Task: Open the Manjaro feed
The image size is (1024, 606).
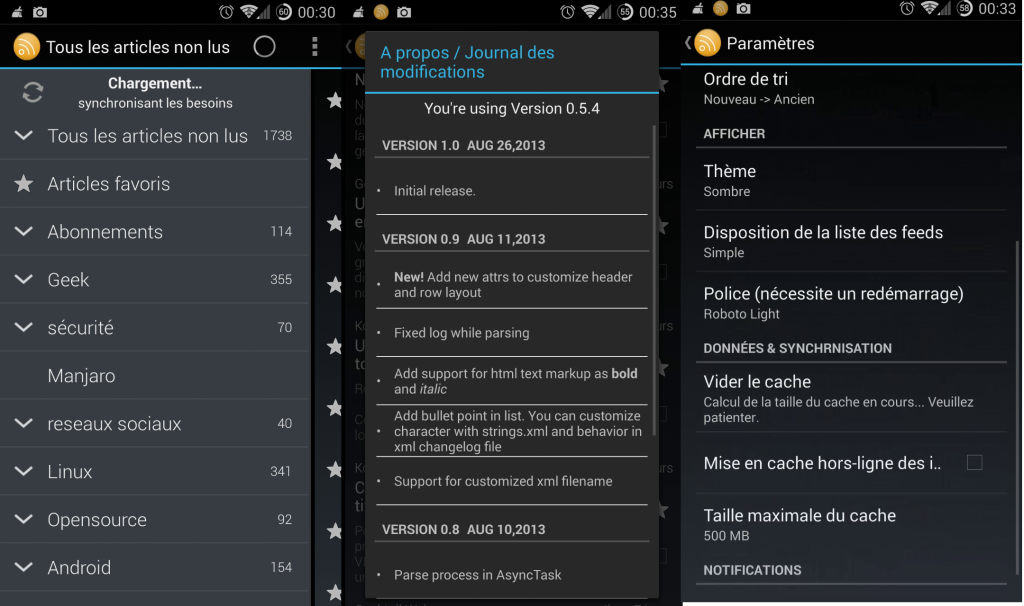Action: click(81, 376)
